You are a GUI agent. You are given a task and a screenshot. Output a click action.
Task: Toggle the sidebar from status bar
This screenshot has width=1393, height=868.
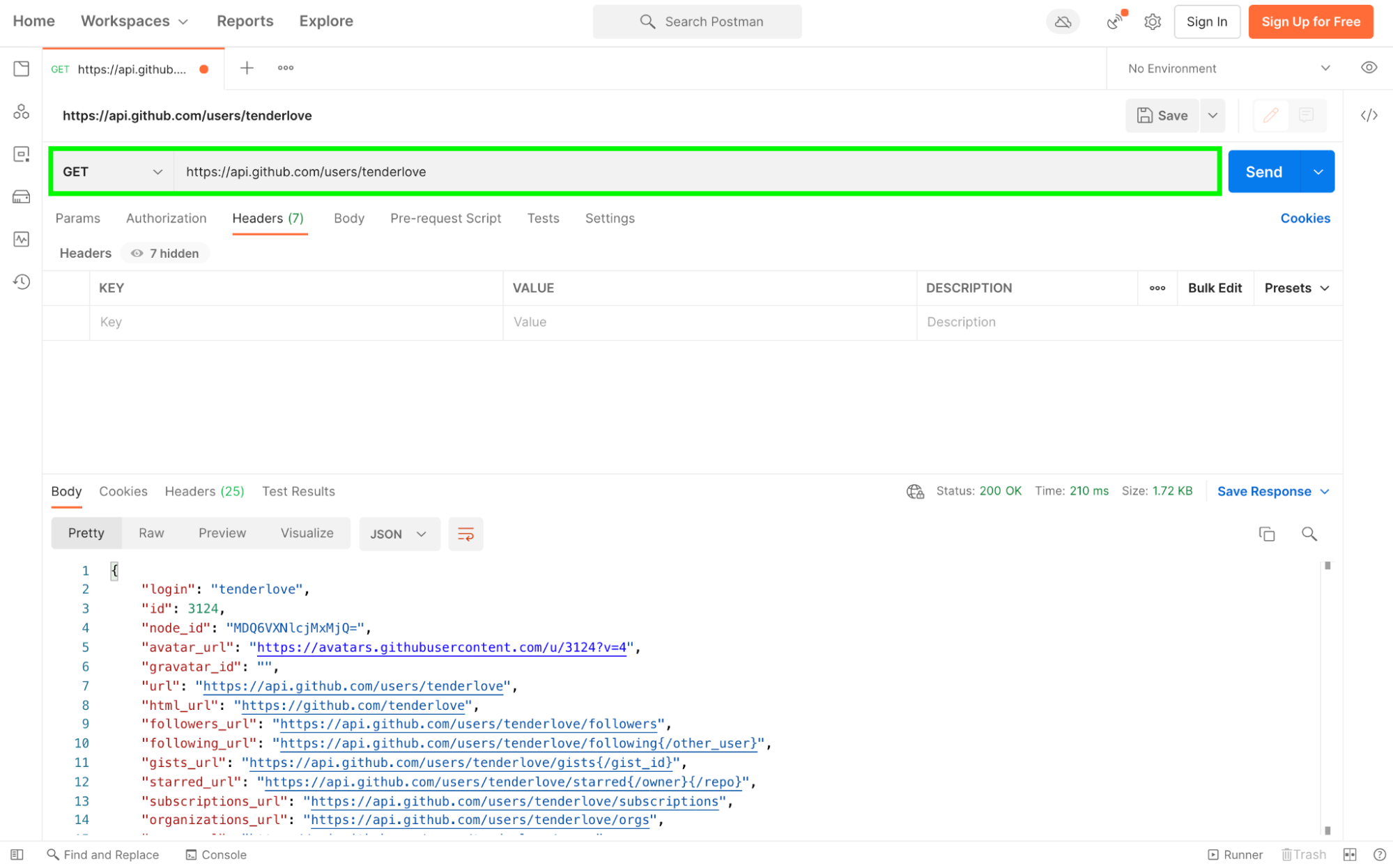tap(17, 855)
